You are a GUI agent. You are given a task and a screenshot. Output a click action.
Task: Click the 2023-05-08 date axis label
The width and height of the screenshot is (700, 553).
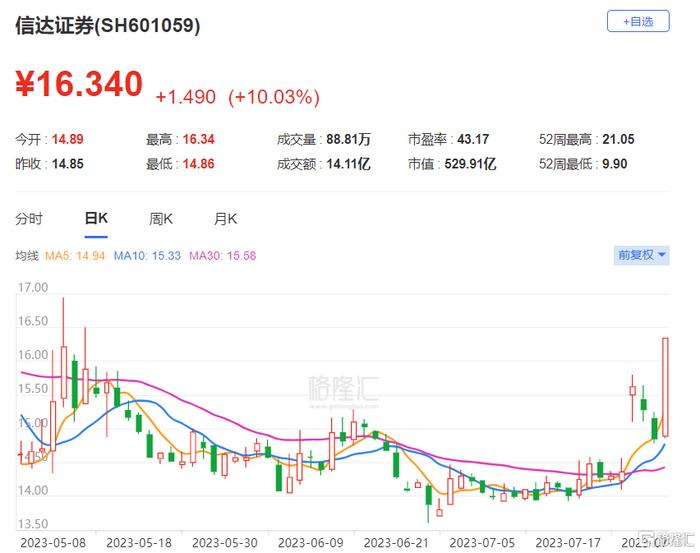[x=53, y=543]
